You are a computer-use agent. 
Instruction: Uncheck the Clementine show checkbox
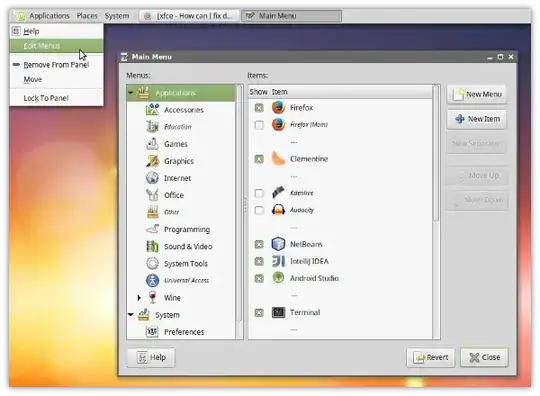(259, 159)
